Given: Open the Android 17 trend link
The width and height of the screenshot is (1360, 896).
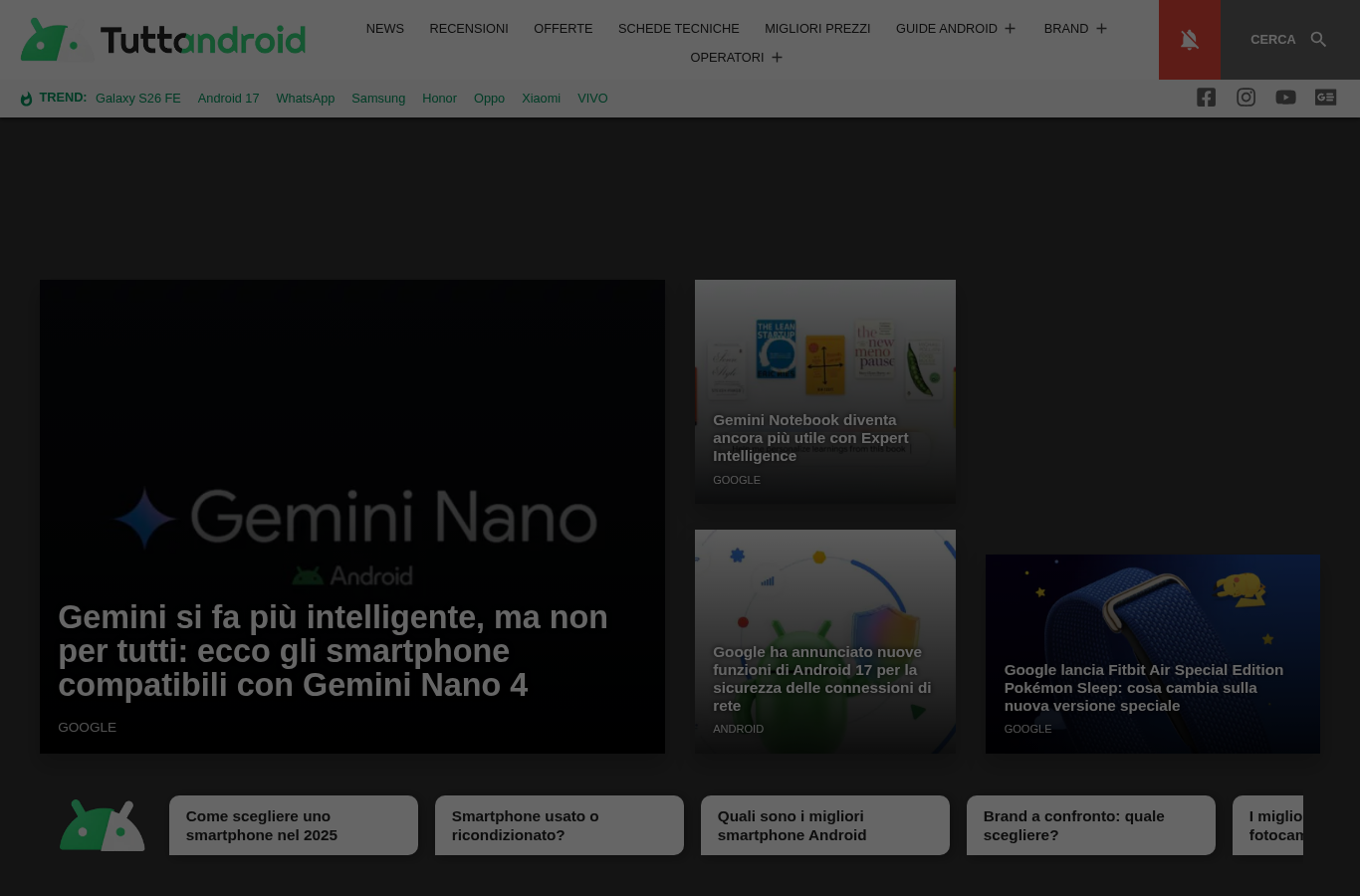Looking at the screenshot, I should pos(228,98).
